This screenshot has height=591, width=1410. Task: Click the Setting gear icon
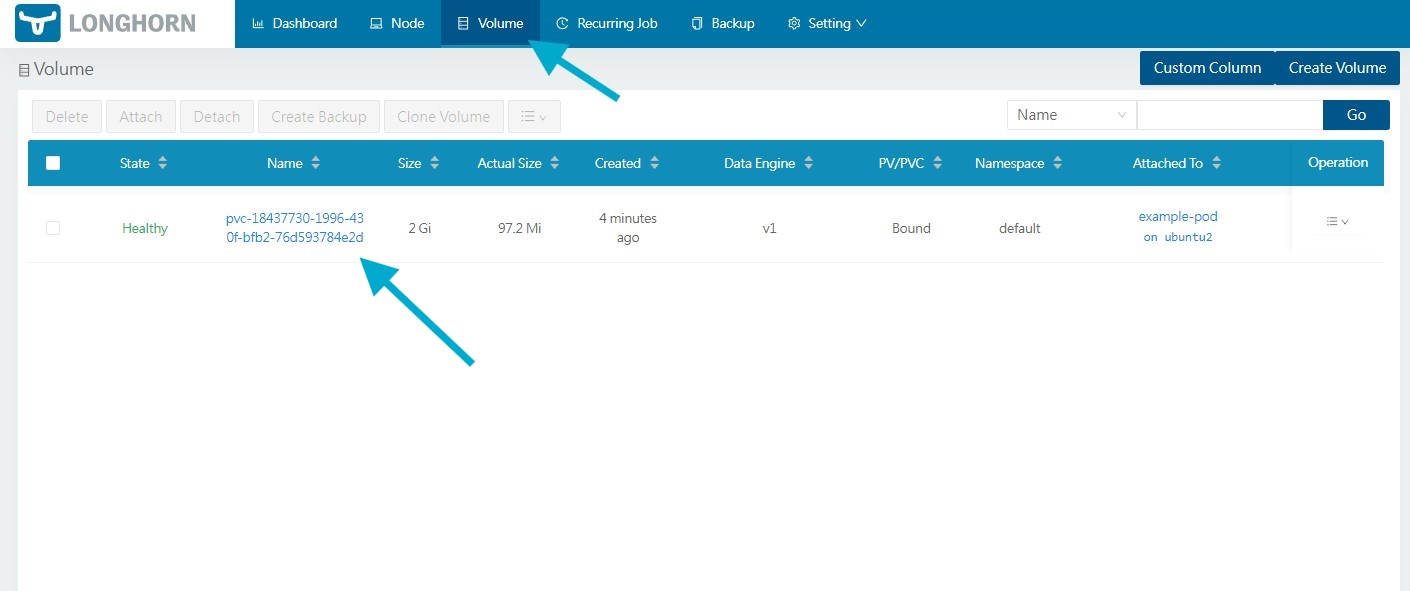793,22
